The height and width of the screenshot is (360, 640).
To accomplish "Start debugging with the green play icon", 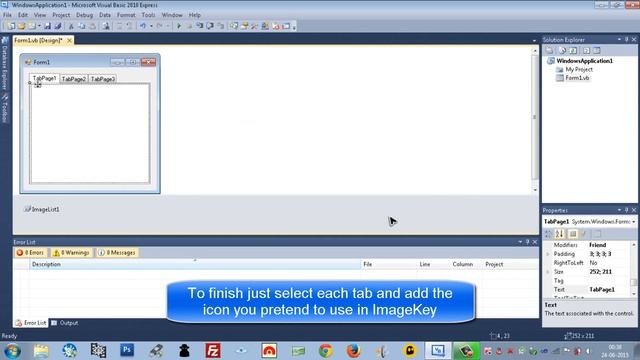I will click(x=179, y=26).
